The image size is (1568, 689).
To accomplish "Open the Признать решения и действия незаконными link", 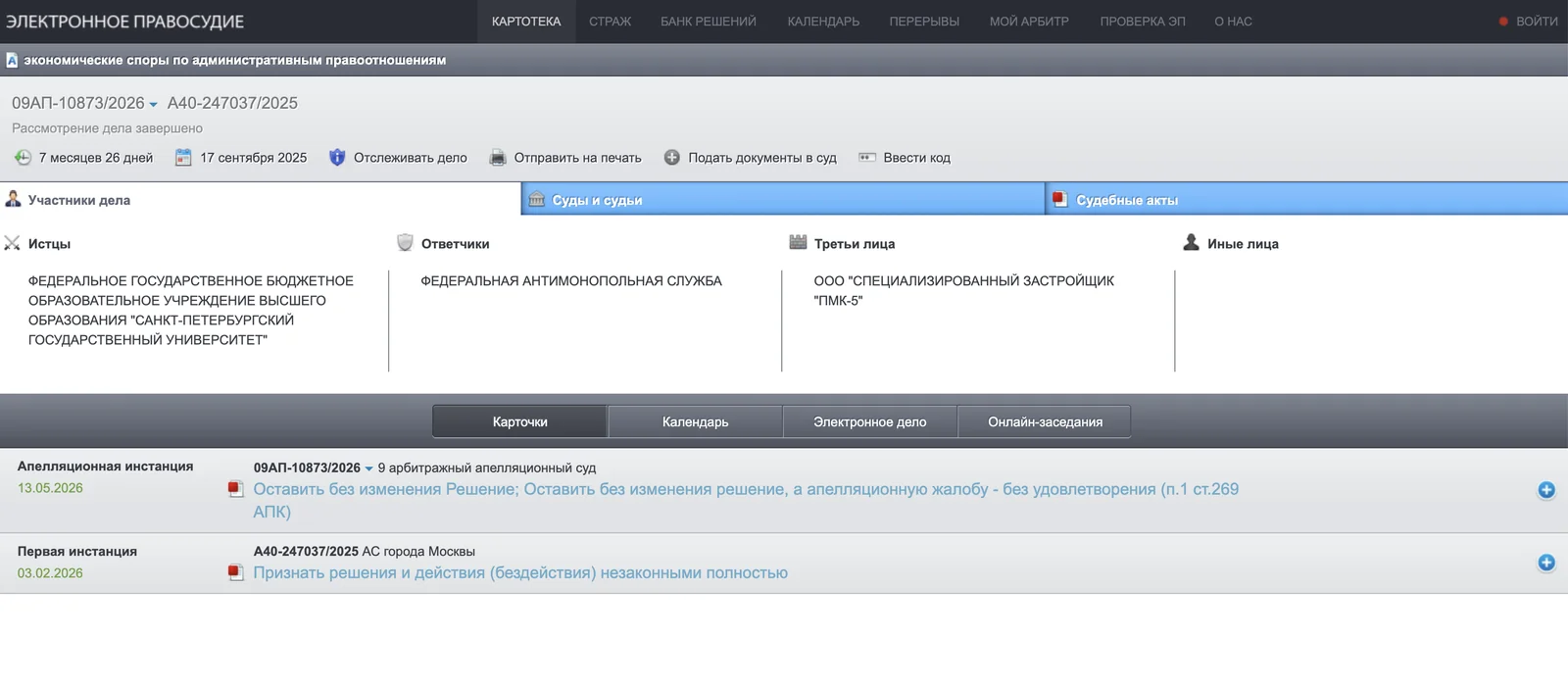I will pos(520,572).
